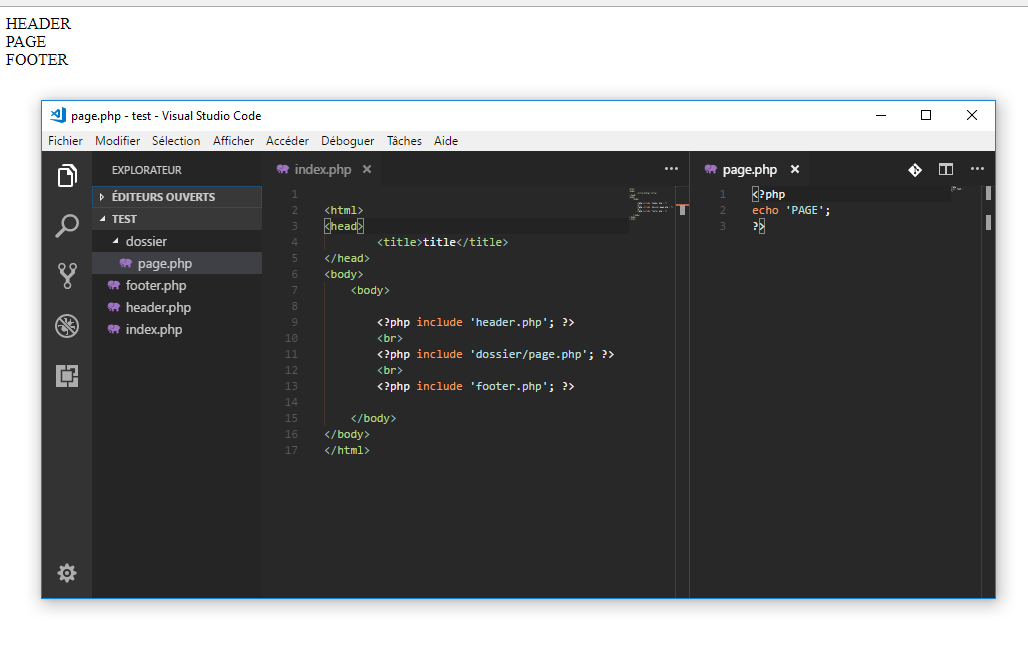The image size is (1028, 669).
Task: Open changes icon in page.php editor
Action: coord(915,170)
